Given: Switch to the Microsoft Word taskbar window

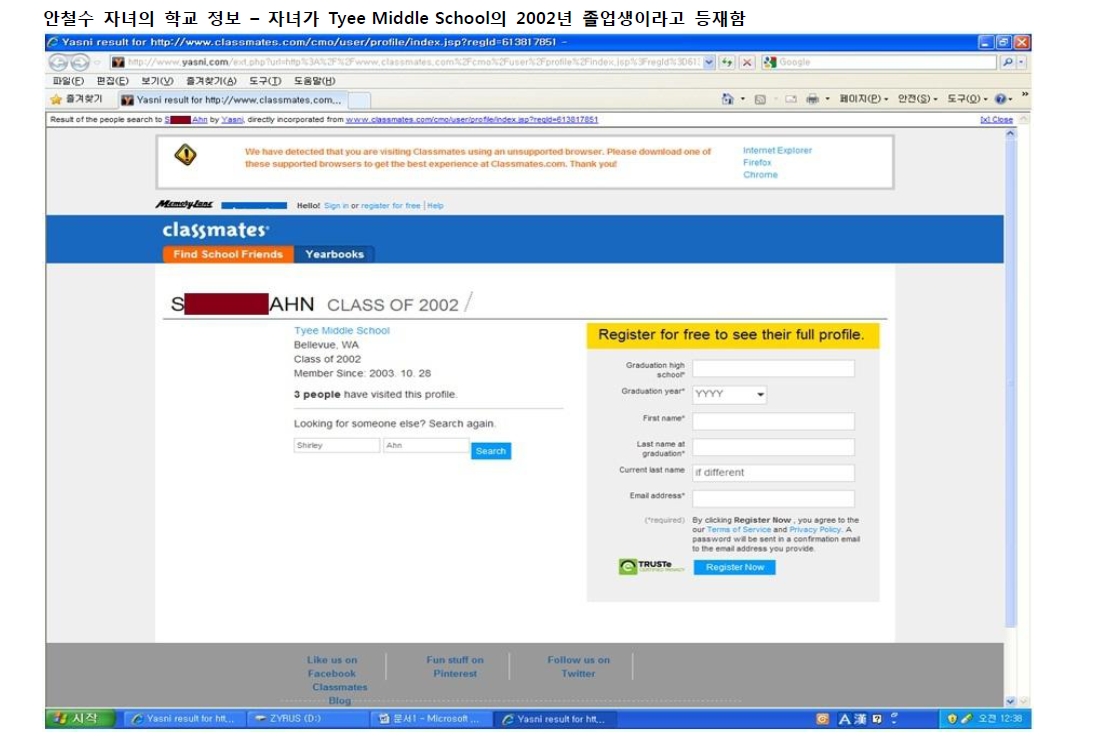Looking at the screenshot, I should point(431,719).
